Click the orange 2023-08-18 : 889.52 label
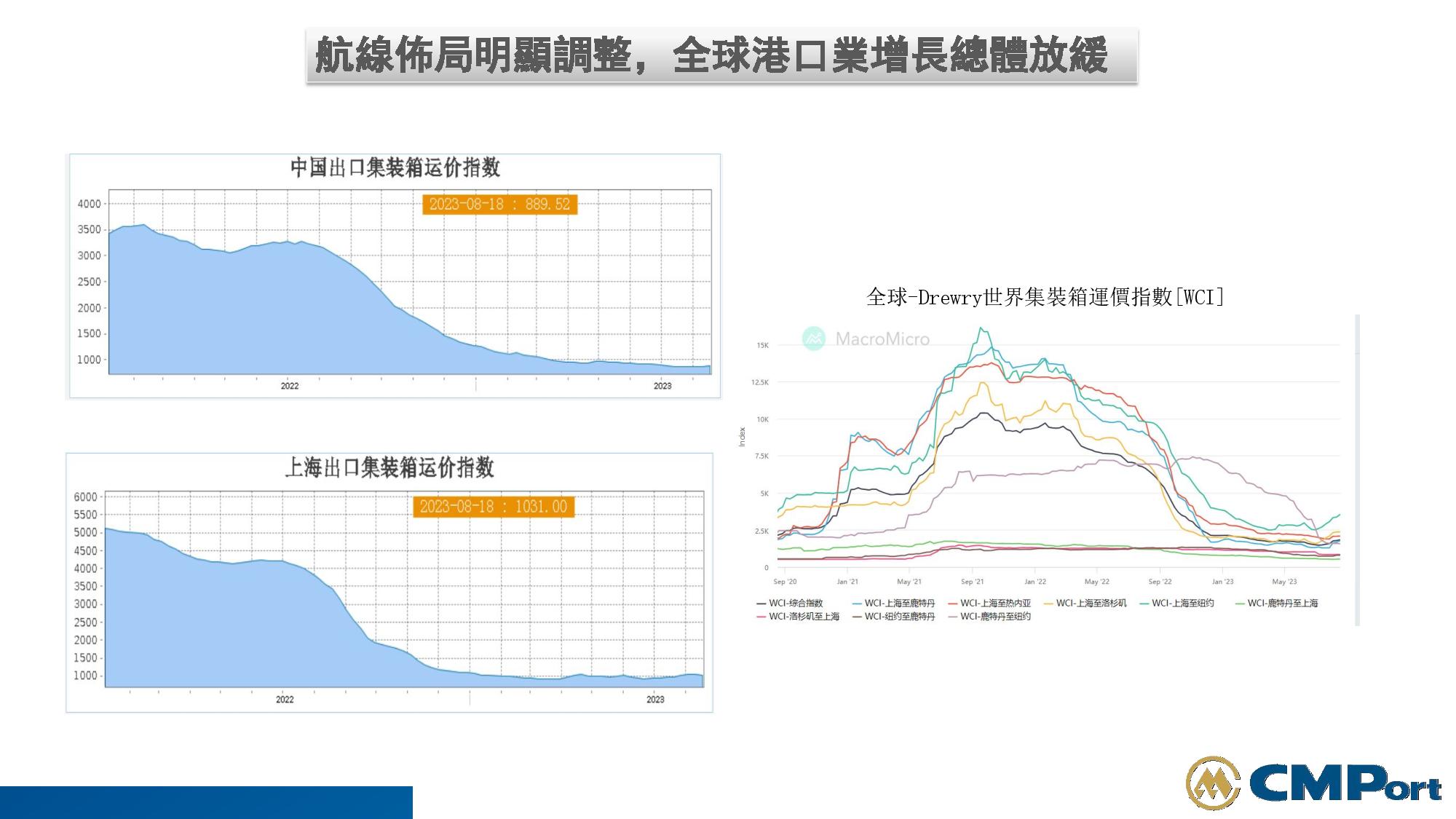This screenshot has height=819, width=1456. (x=499, y=204)
